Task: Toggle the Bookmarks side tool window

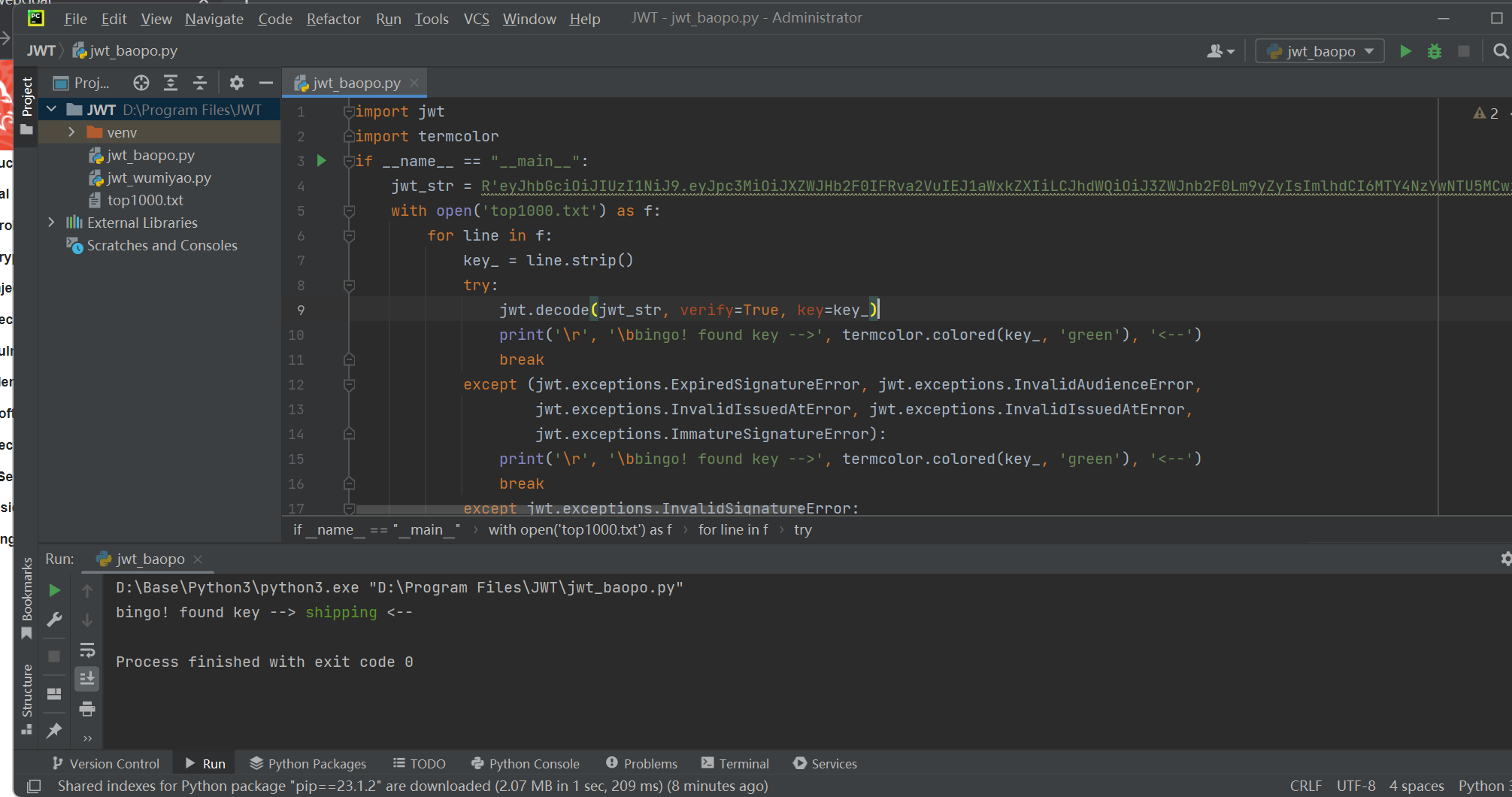Action: [x=26, y=598]
